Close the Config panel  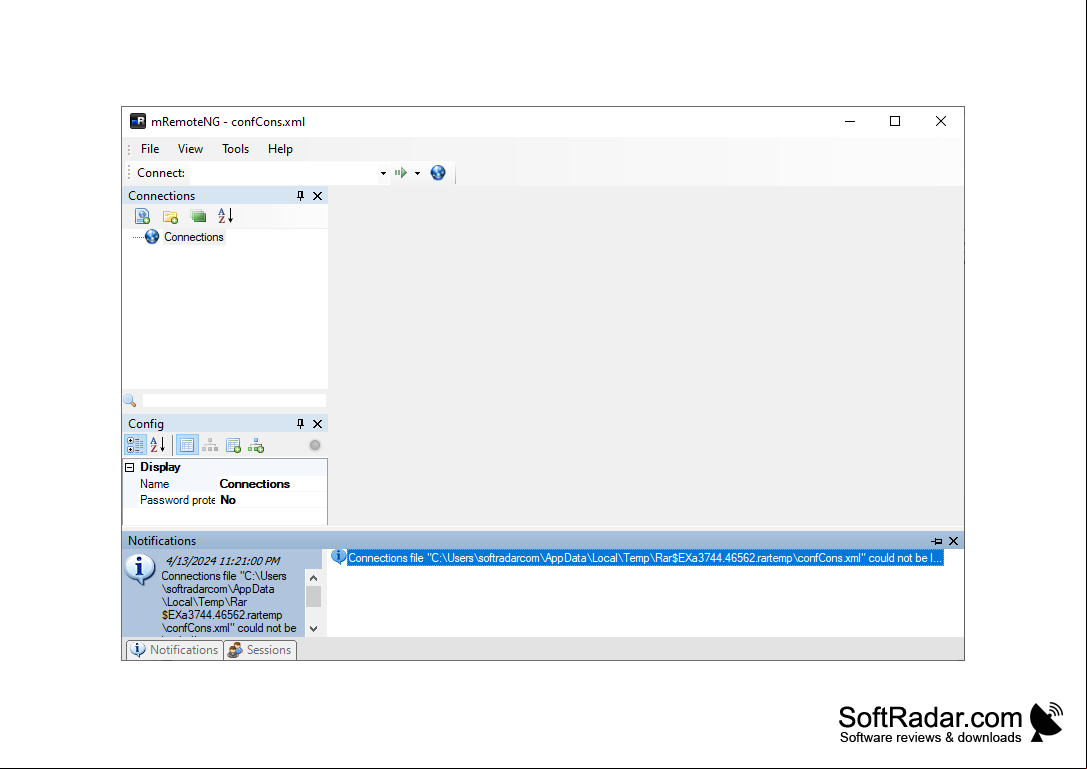pos(318,424)
